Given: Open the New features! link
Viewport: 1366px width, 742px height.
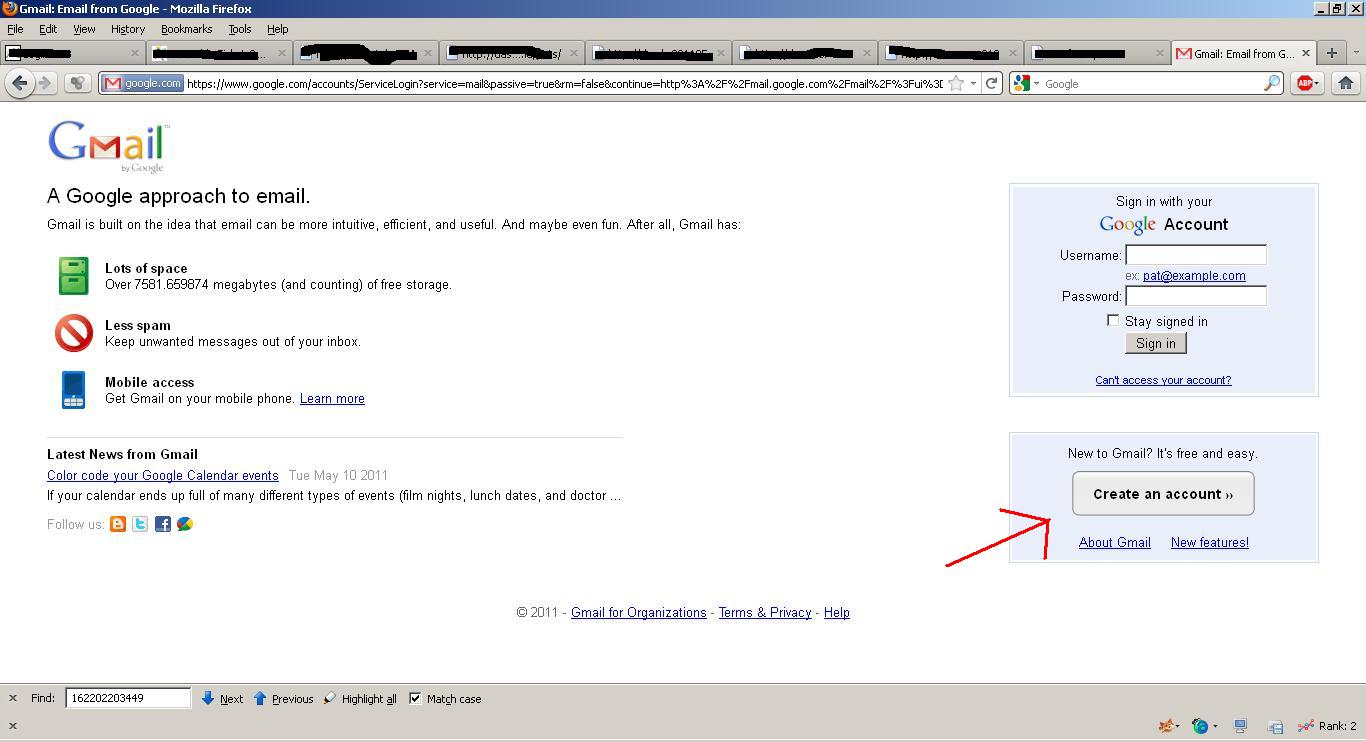Looking at the screenshot, I should coord(1210,542).
